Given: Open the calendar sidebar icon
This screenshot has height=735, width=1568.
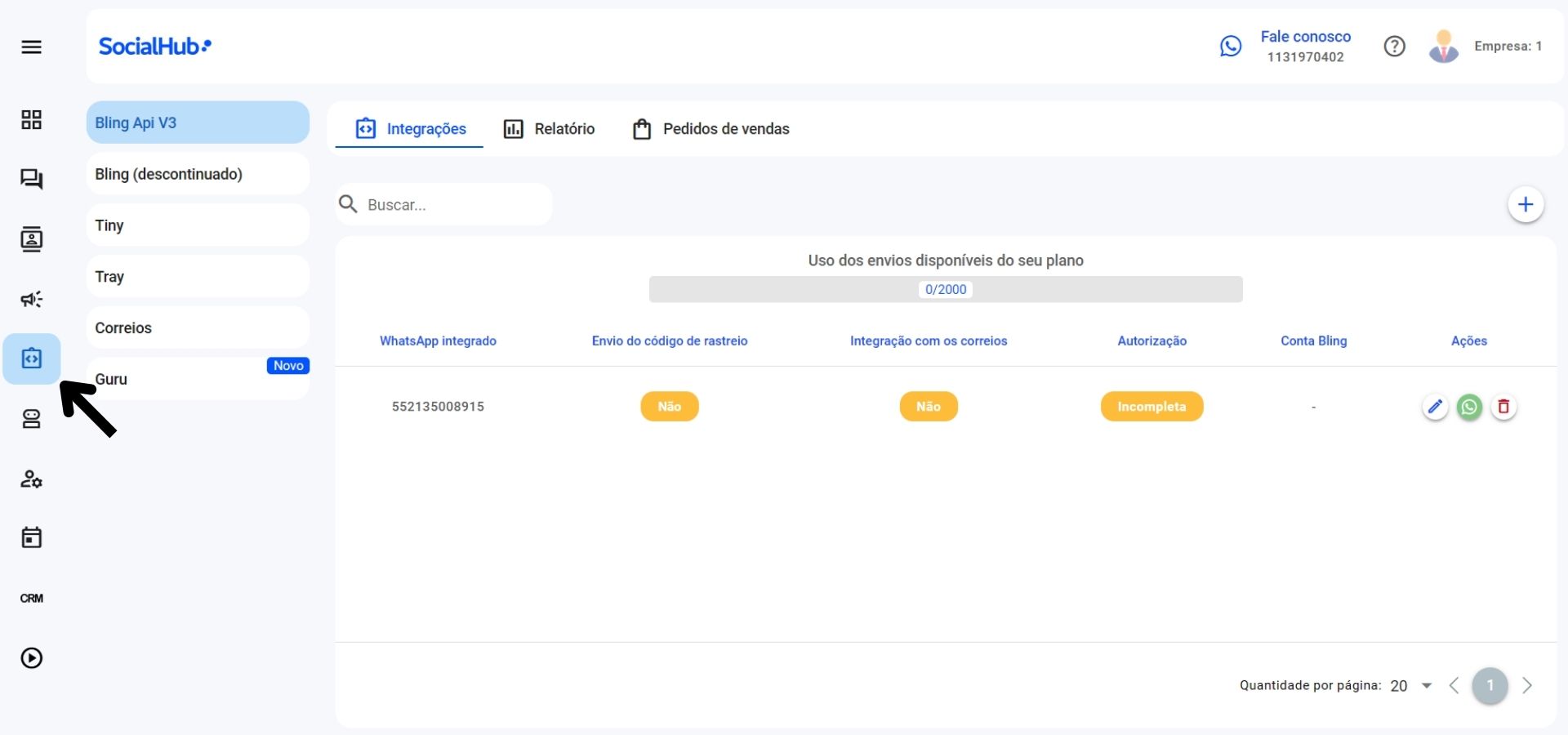Looking at the screenshot, I should pos(32,537).
